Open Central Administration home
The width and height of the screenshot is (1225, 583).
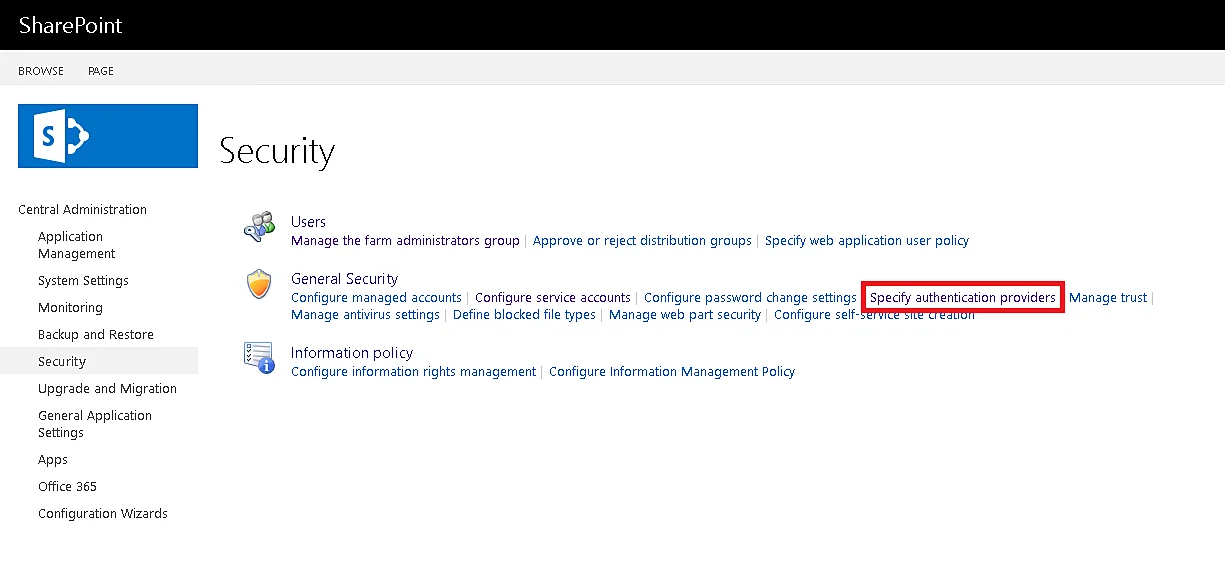(81, 209)
